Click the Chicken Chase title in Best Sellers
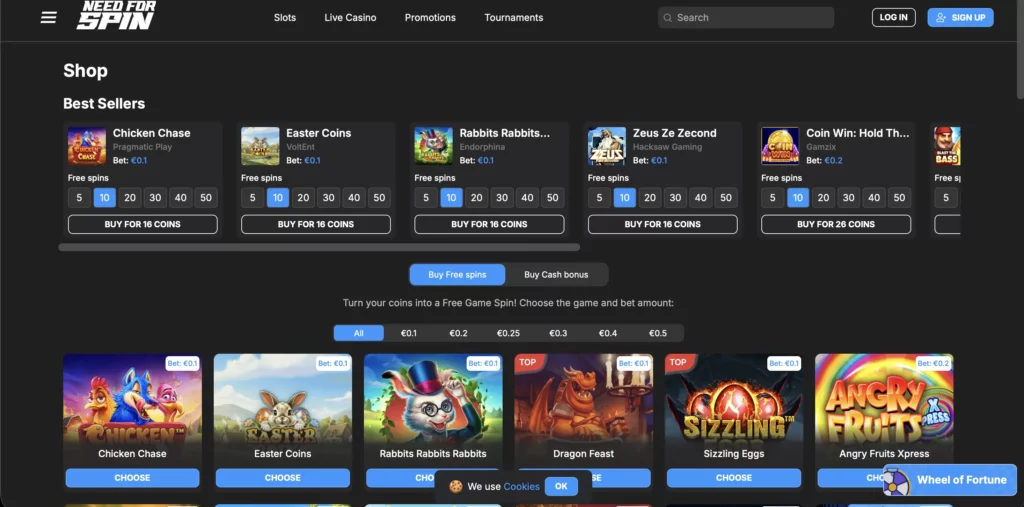The image size is (1024, 507). tap(152, 133)
